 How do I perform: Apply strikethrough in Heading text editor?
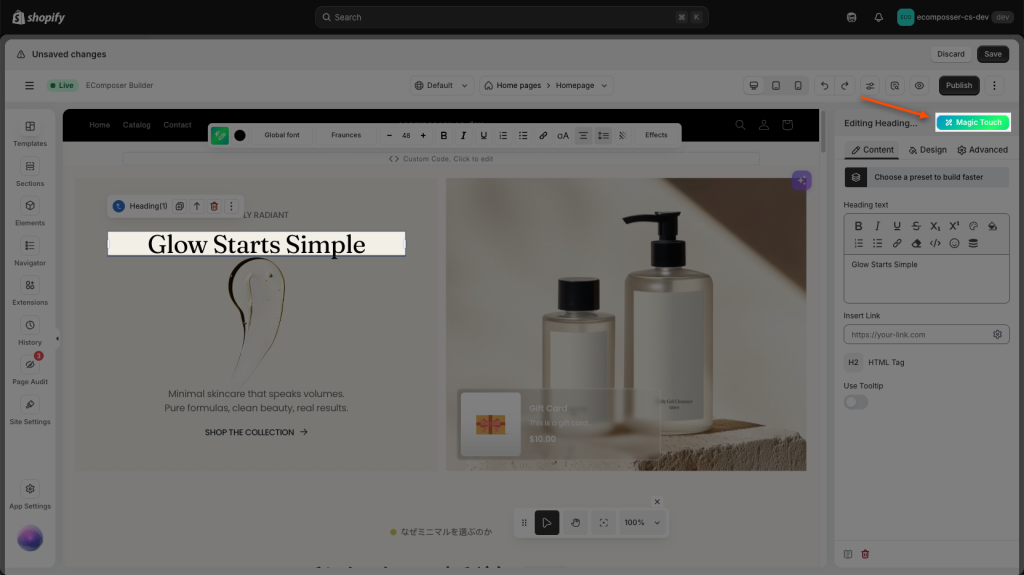pos(916,226)
